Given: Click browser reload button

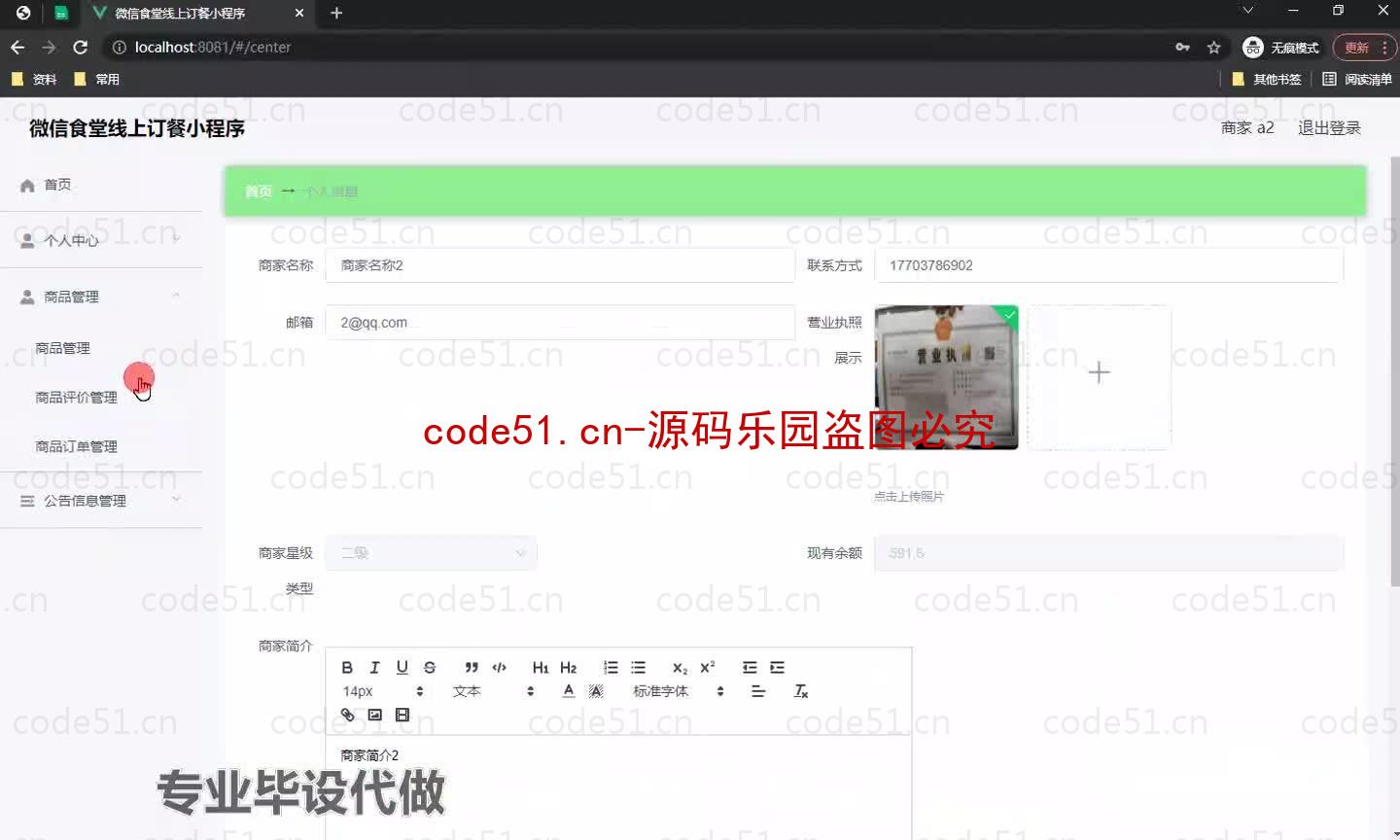Looking at the screenshot, I should (81, 47).
